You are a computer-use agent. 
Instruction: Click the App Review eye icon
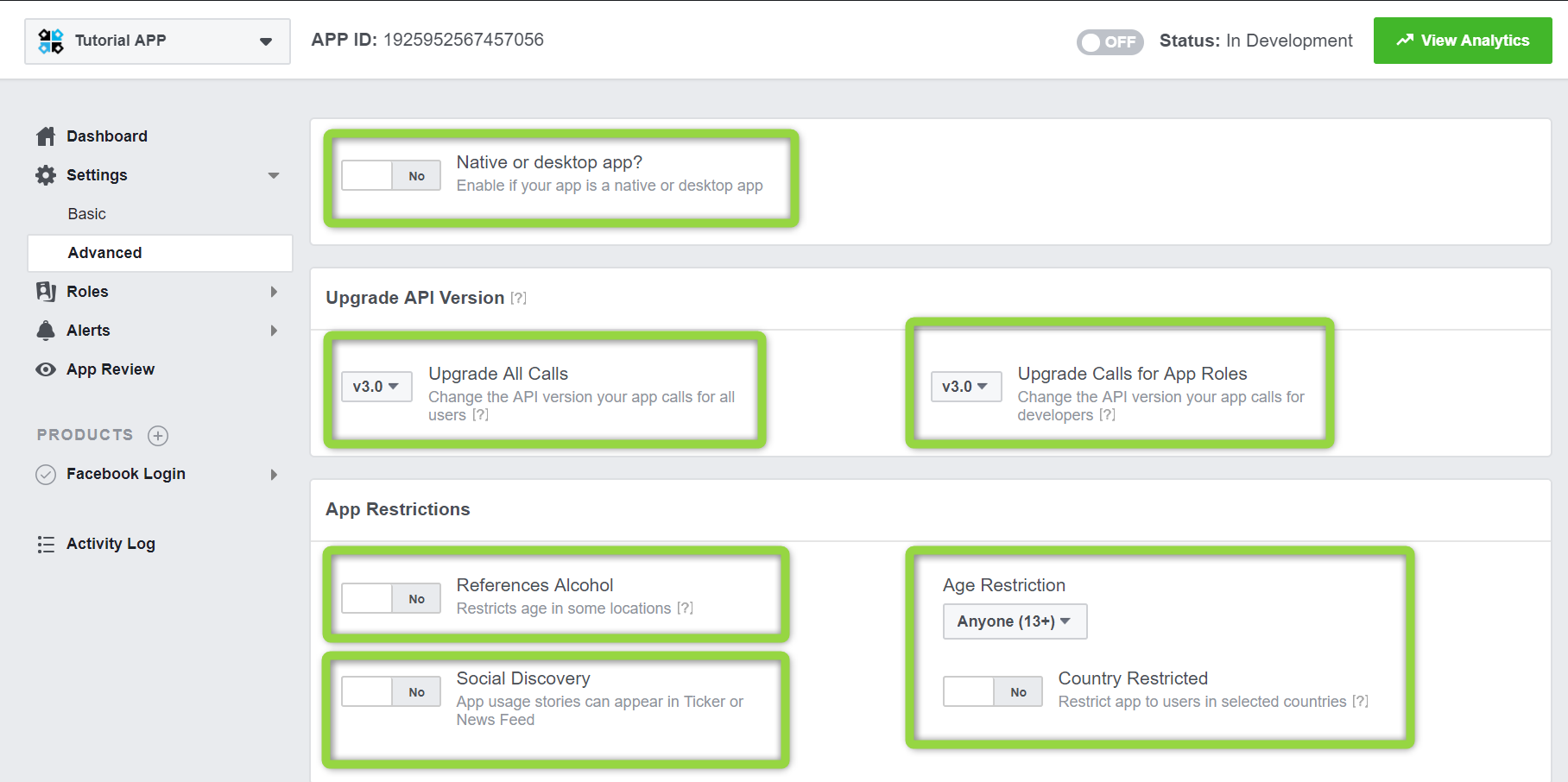46,369
